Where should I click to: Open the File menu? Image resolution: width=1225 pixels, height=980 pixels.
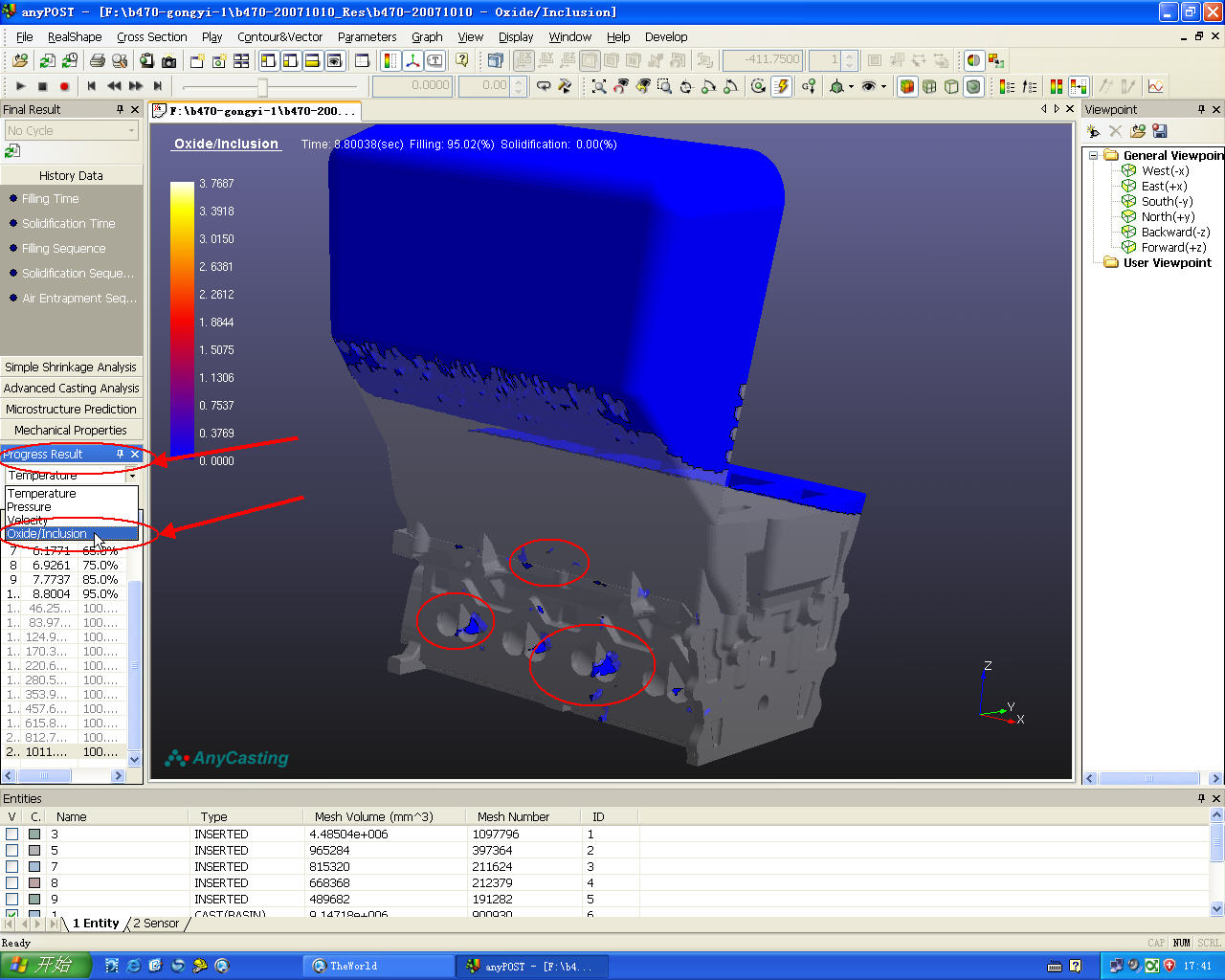click(25, 36)
